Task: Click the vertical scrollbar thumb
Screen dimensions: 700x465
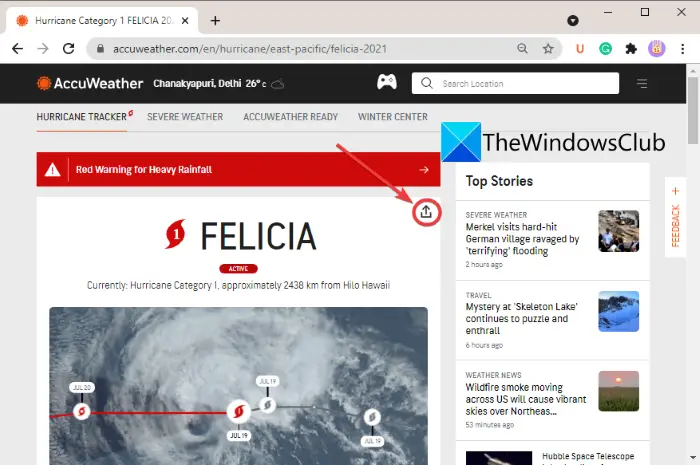Action: click(x=693, y=110)
